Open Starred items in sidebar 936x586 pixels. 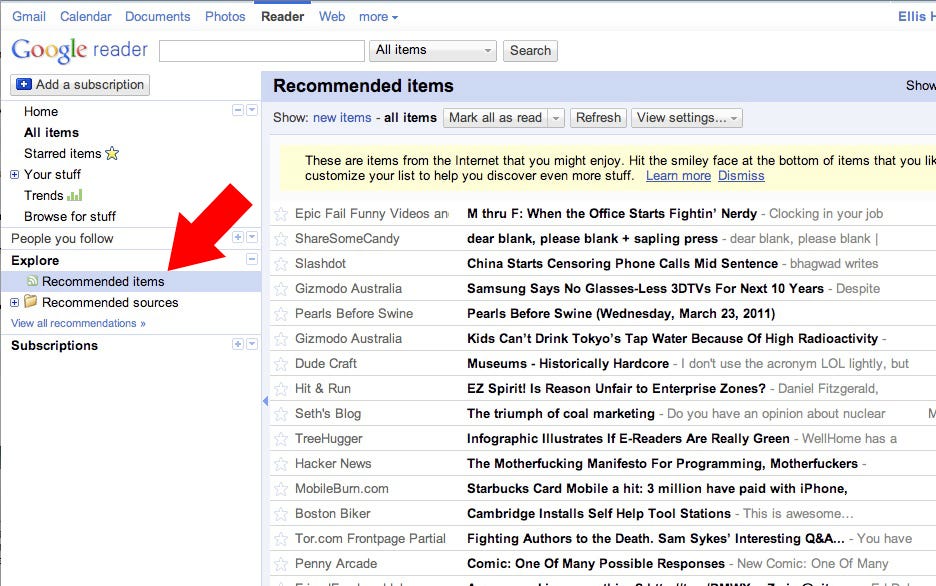point(63,153)
